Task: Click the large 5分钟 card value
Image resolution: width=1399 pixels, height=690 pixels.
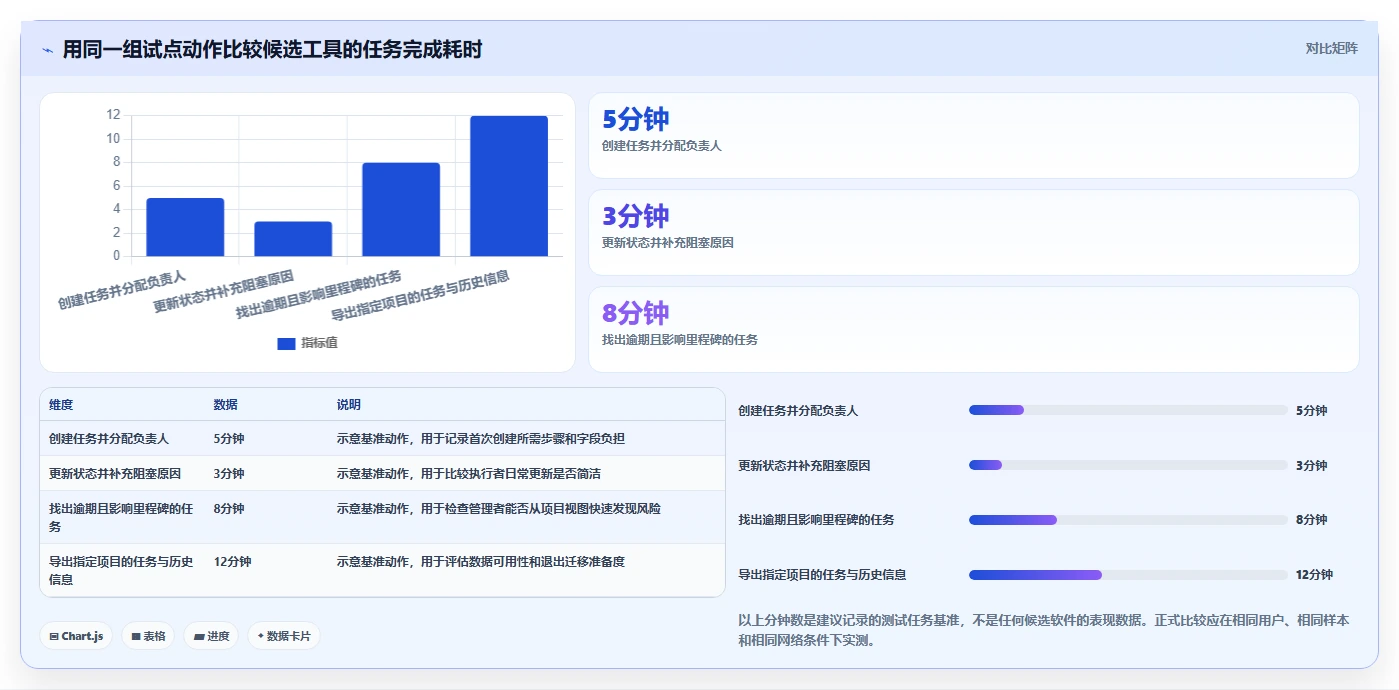Action: pos(636,119)
